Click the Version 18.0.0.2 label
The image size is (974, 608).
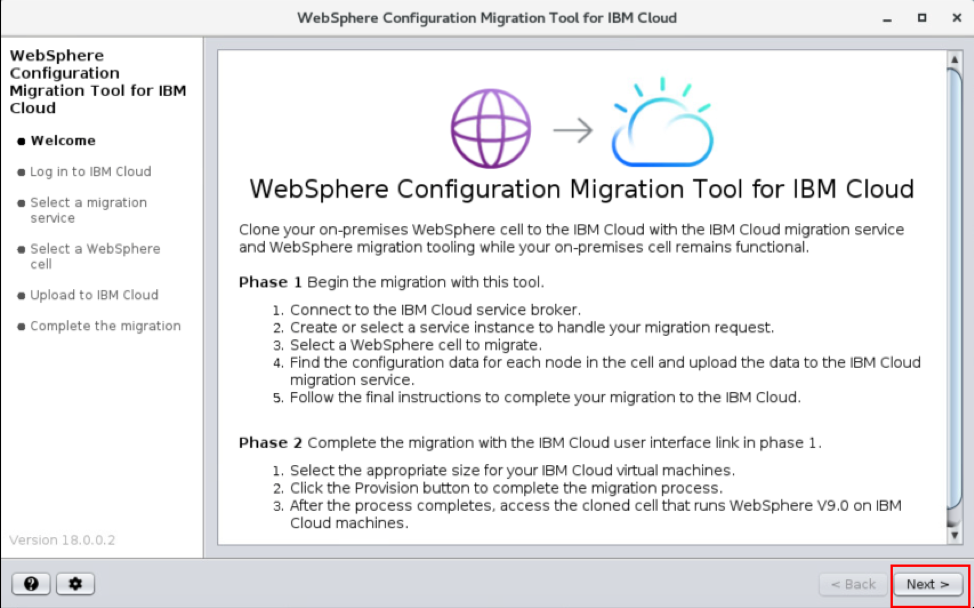coord(62,540)
